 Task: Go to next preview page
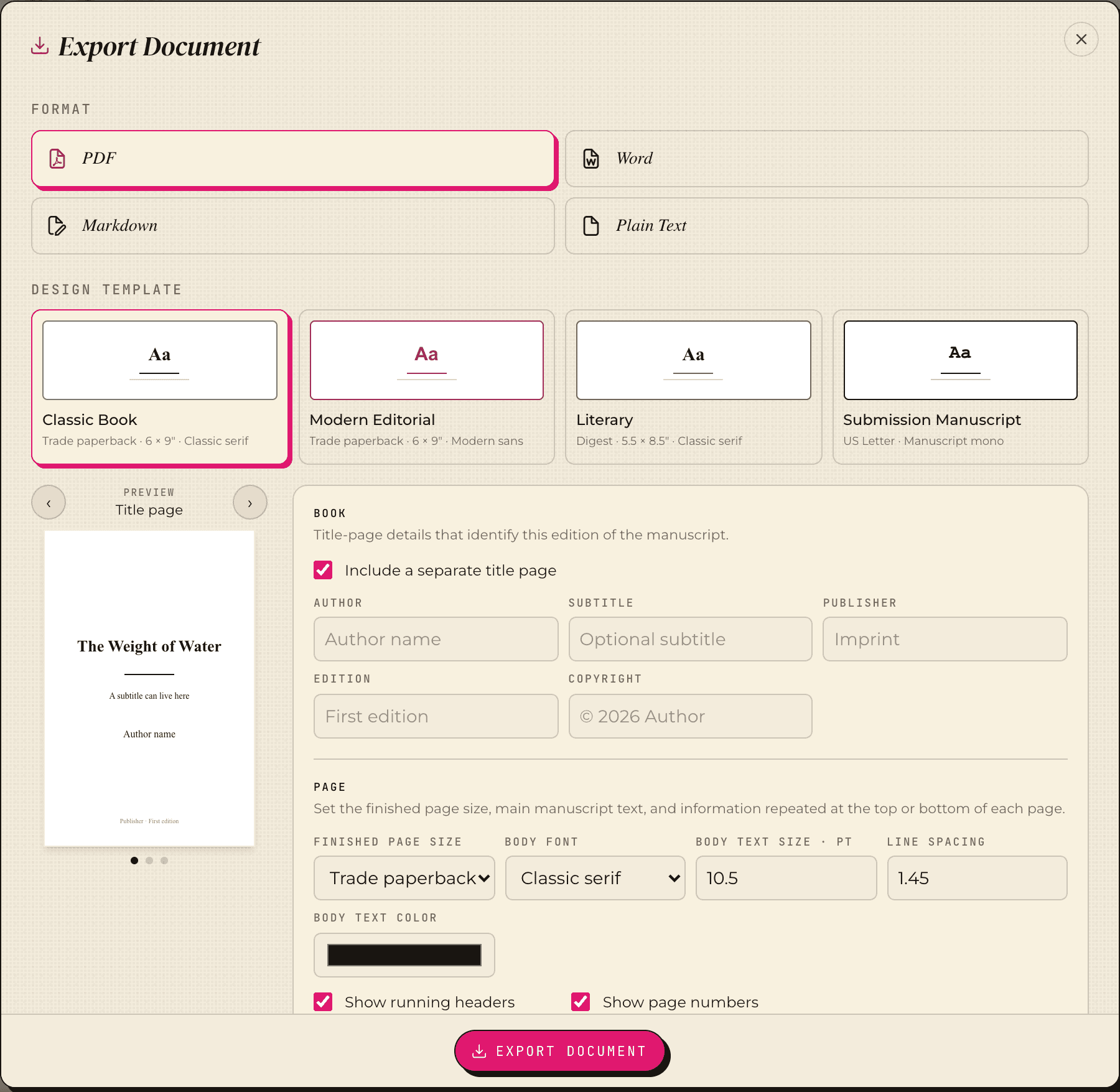(x=250, y=502)
